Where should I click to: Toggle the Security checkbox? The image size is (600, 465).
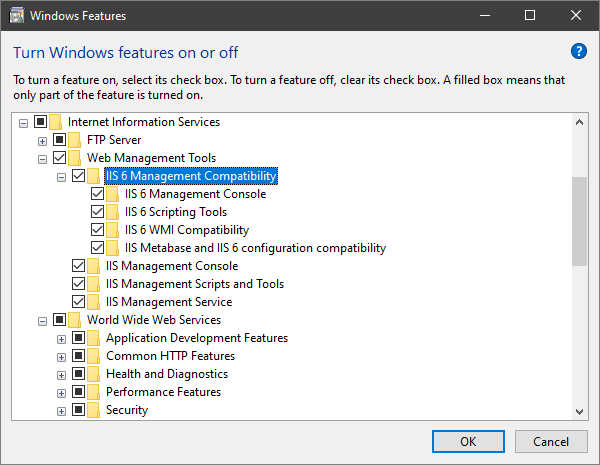click(x=78, y=410)
